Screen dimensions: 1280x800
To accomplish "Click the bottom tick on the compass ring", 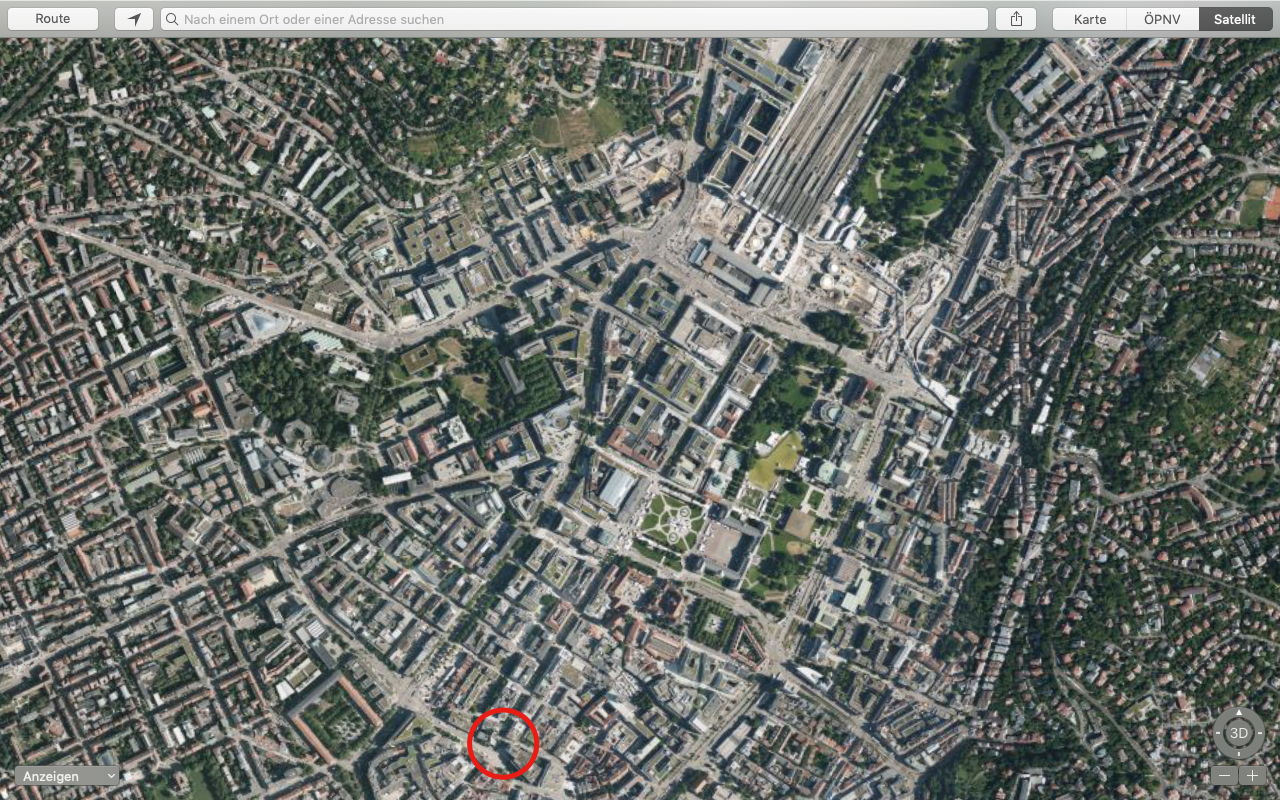I will (1239, 753).
